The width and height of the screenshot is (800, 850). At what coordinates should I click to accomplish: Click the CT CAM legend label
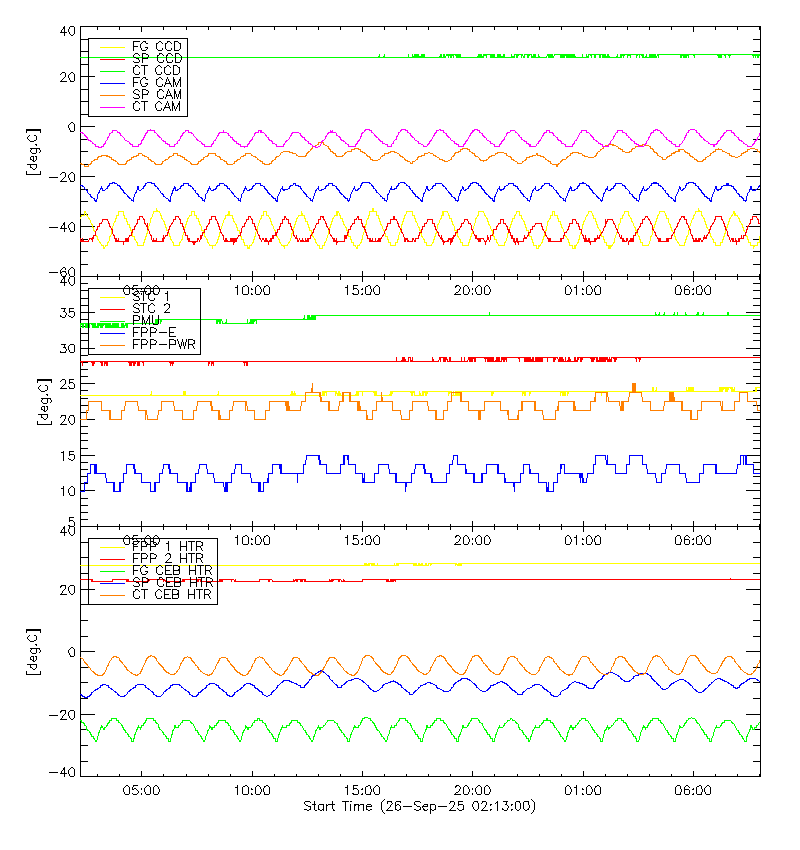[156, 106]
